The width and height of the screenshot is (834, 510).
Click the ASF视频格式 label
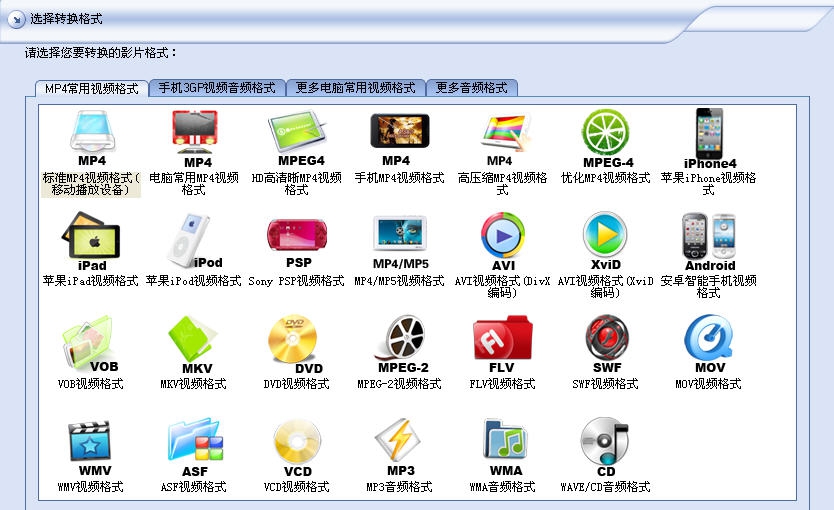(194, 487)
